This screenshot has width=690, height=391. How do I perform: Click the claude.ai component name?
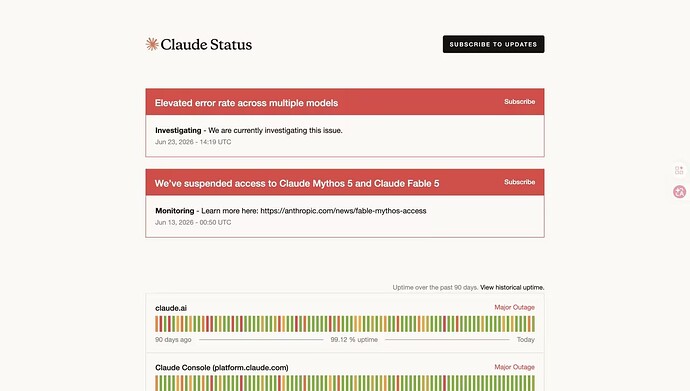click(x=171, y=308)
